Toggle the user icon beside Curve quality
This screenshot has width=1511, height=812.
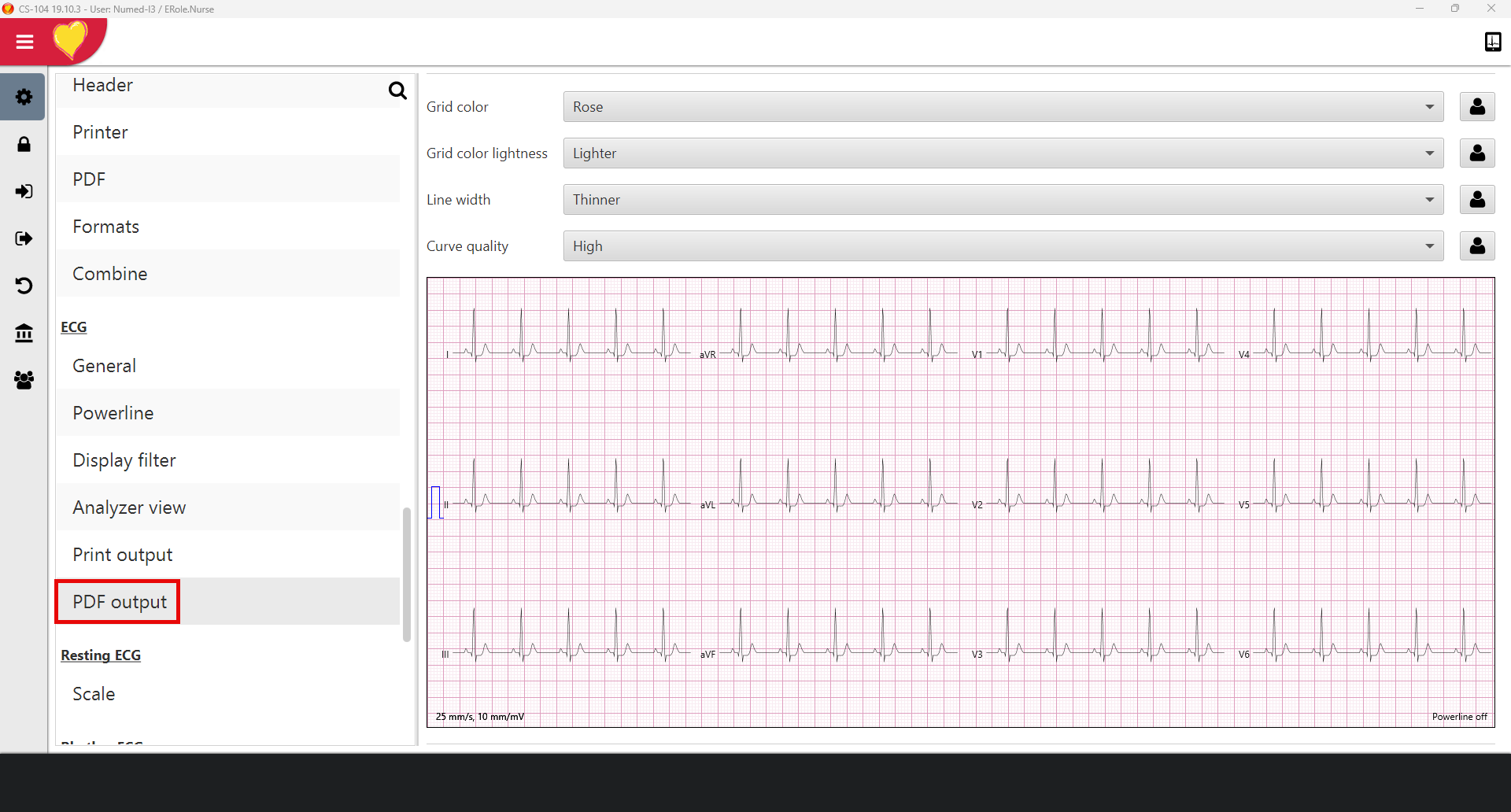(x=1476, y=246)
